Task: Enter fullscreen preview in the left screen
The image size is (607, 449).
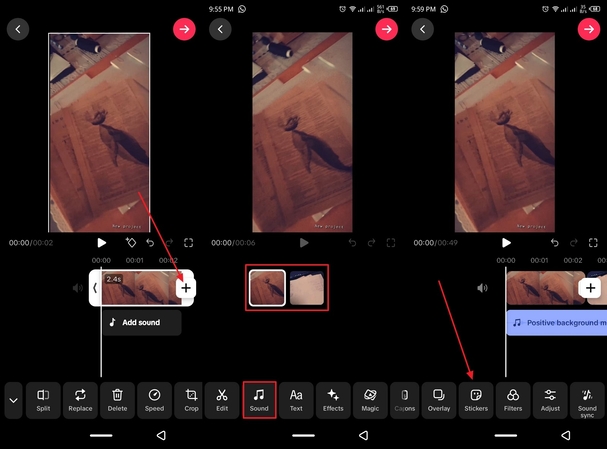Action: [189, 243]
